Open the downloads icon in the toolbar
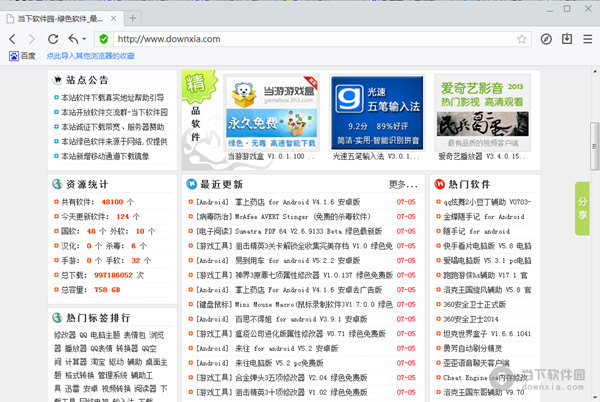The height and width of the screenshot is (402, 600). [x=566, y=39]
